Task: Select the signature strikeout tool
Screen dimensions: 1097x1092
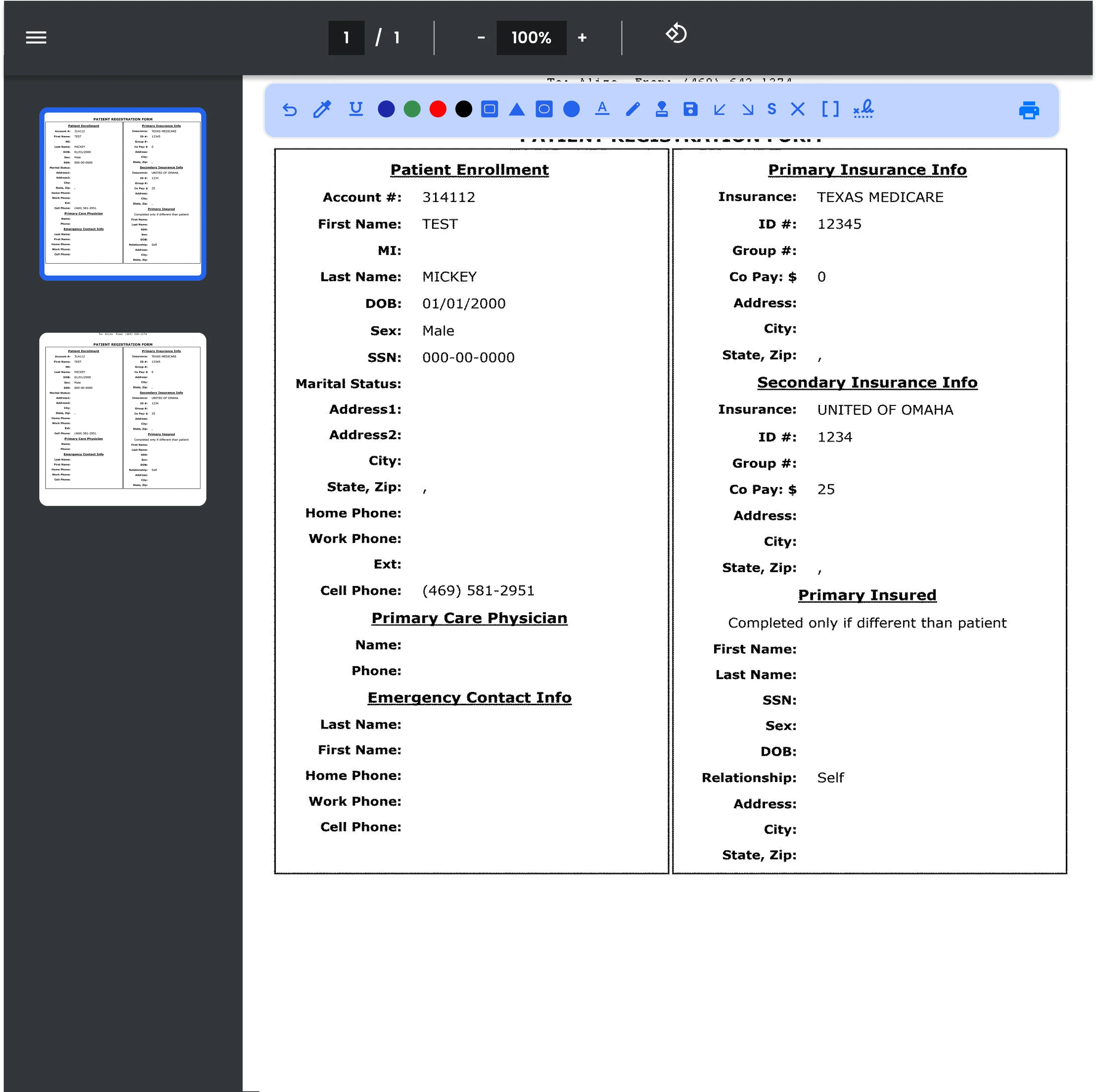Action: click(863, 109)
